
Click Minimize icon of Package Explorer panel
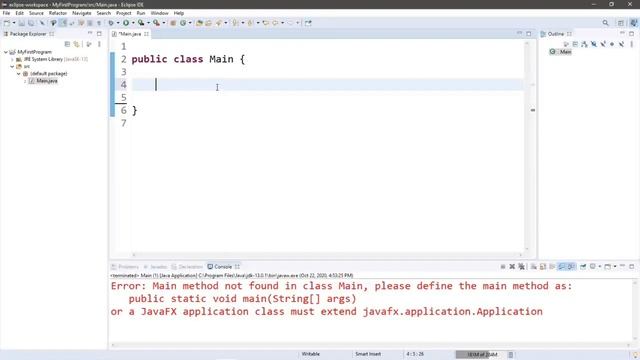click(x=90, y=33)
